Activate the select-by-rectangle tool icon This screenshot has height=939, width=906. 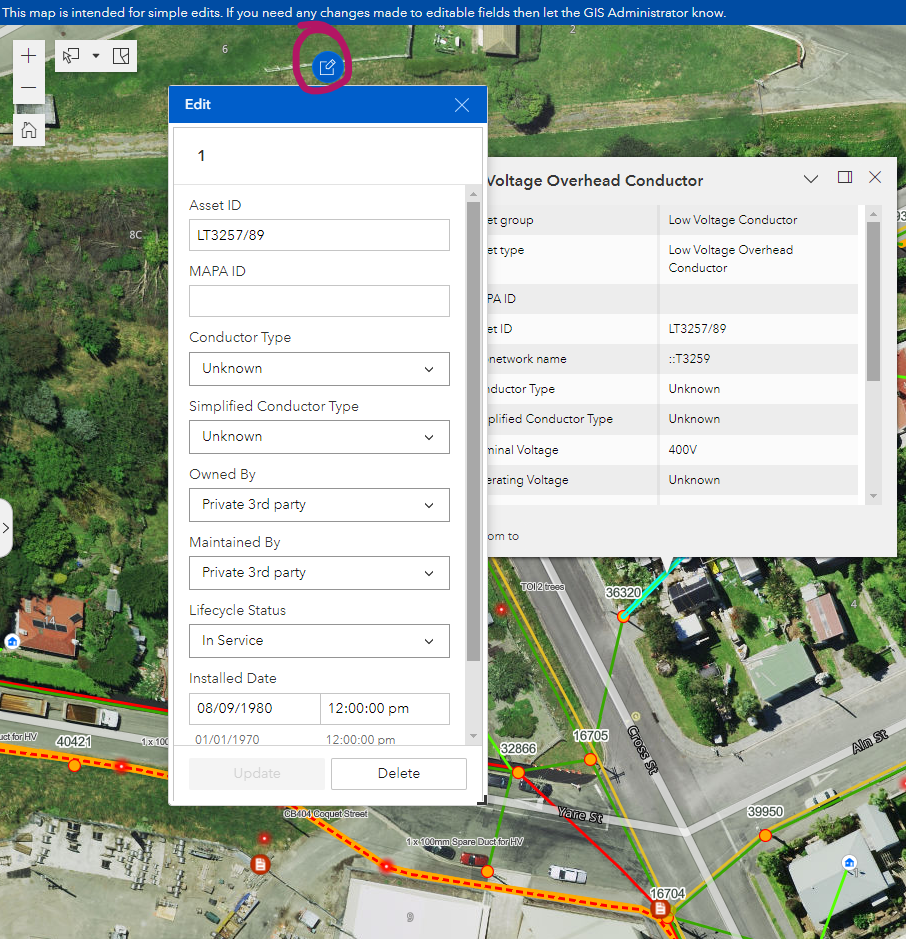click(121, 56)
